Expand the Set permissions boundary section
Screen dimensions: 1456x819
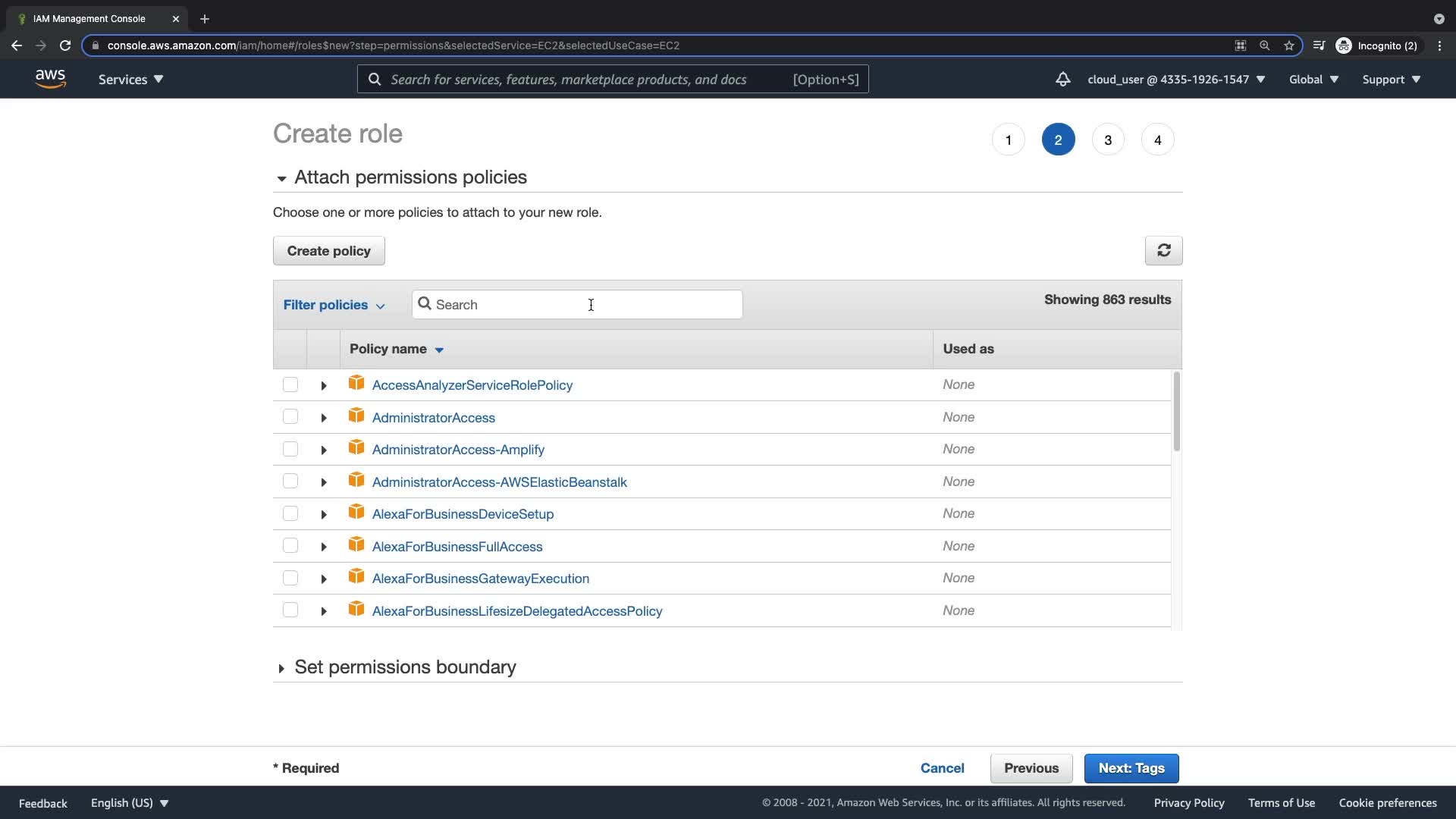click(x=281, y=668)
